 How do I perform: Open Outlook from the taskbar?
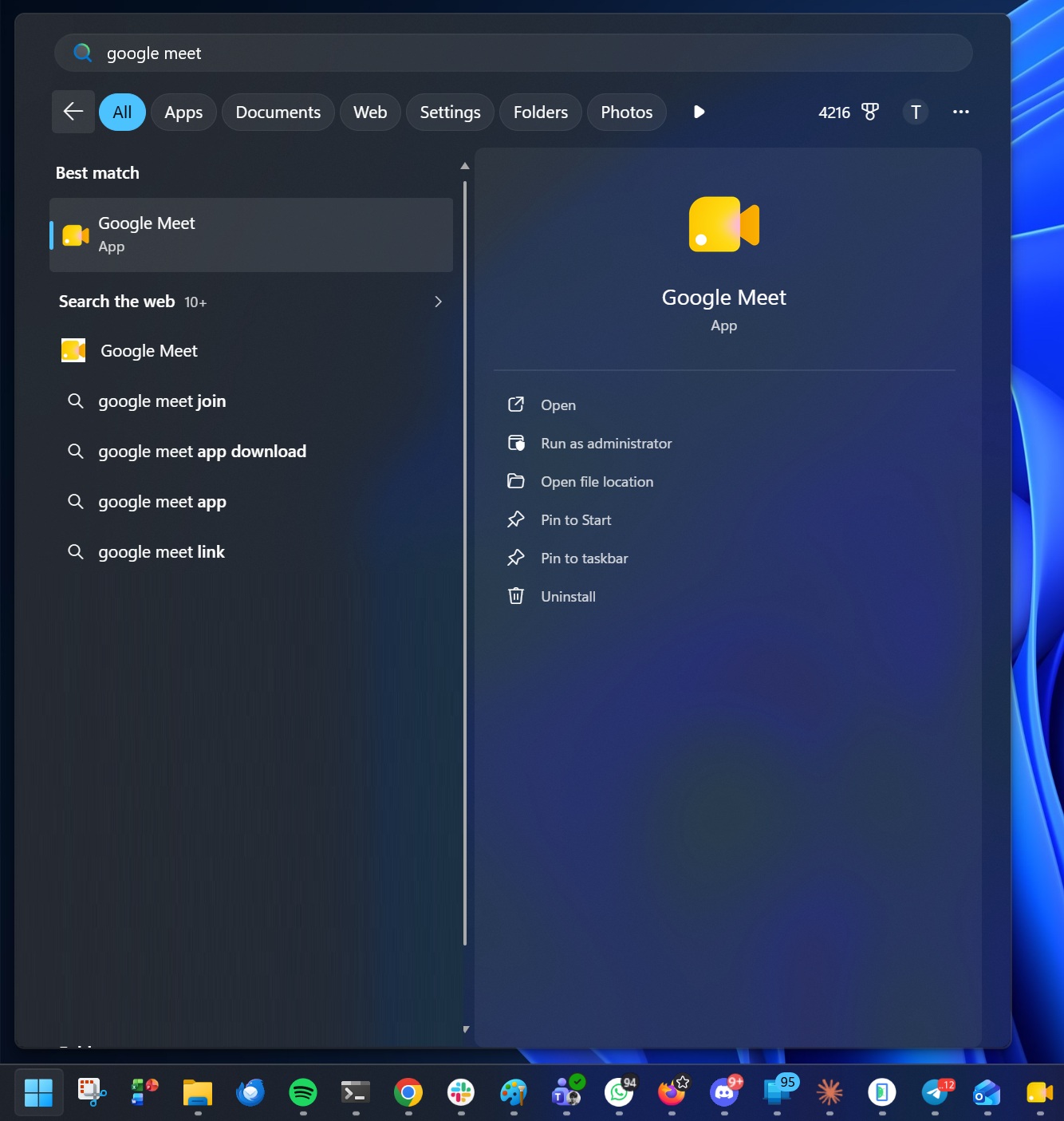(x=987, y=1092)
